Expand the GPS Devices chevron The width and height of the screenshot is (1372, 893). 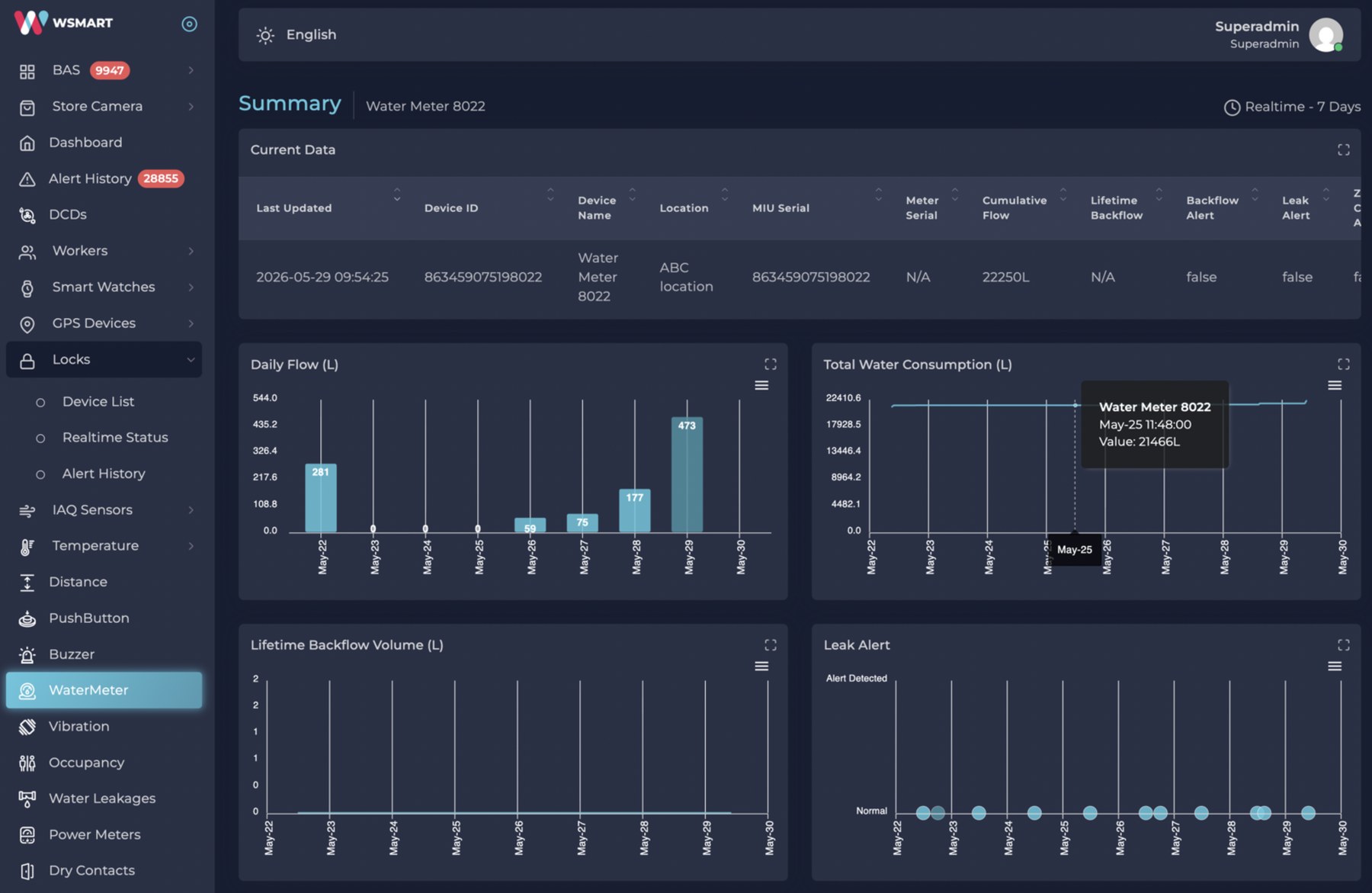click(x=191, y=323)
